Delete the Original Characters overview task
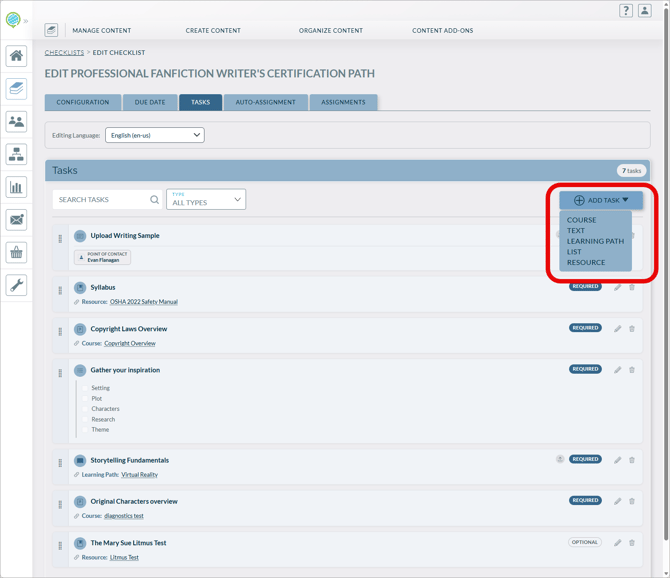Screen dimensions: 670x578 (632, 501)
